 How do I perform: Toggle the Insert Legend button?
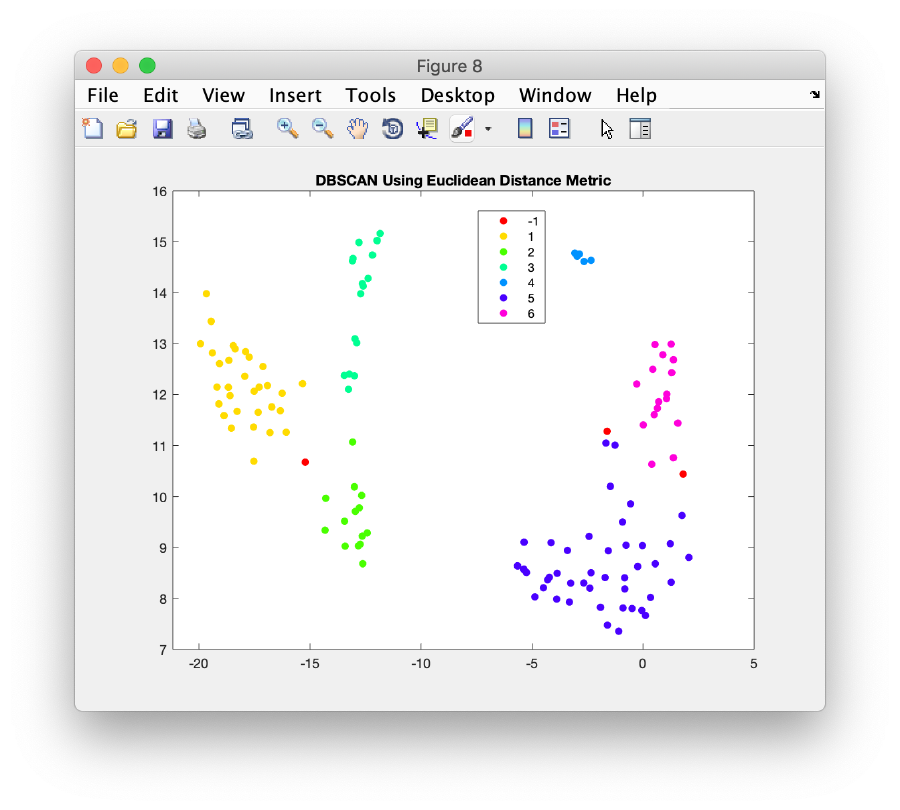point(559,128)
